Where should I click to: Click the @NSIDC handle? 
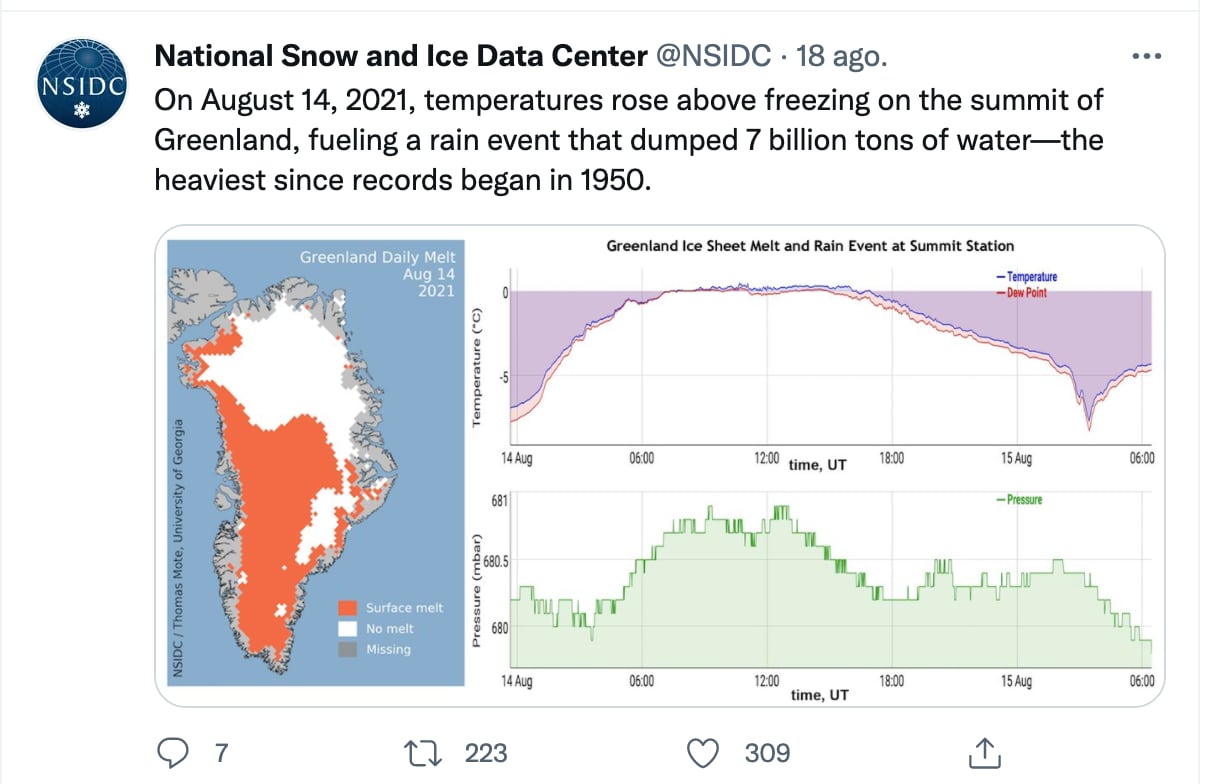tap(713, 57)
